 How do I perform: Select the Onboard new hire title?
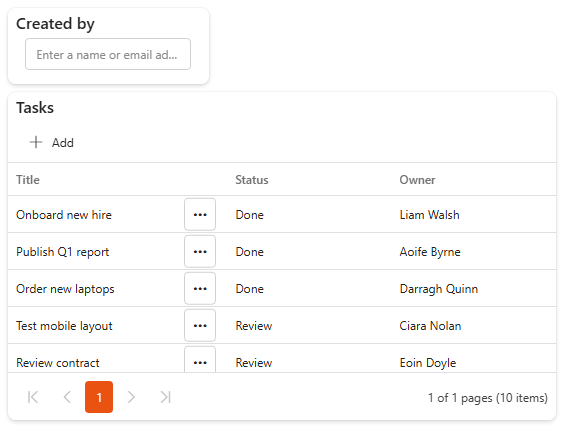(64, 215)
